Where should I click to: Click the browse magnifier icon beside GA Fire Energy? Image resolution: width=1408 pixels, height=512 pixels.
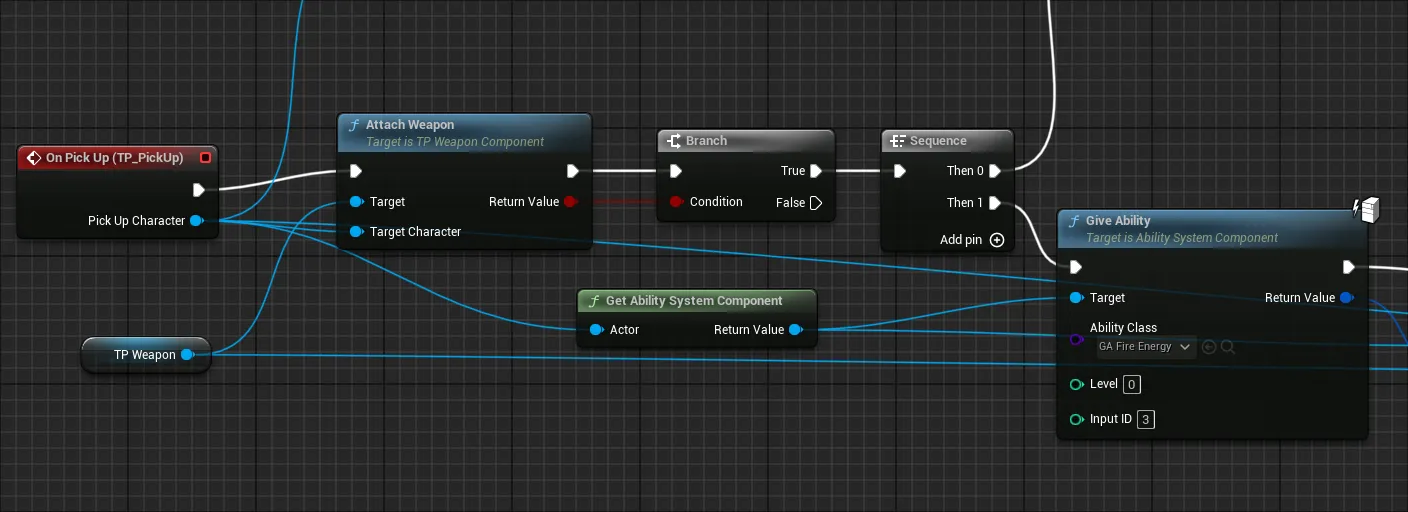pyautogui.click(x=1228, y=347)
